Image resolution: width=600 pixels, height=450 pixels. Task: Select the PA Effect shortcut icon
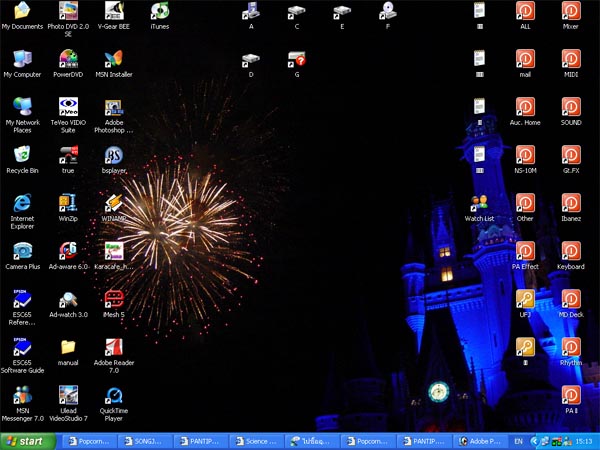tap(525, 251)
